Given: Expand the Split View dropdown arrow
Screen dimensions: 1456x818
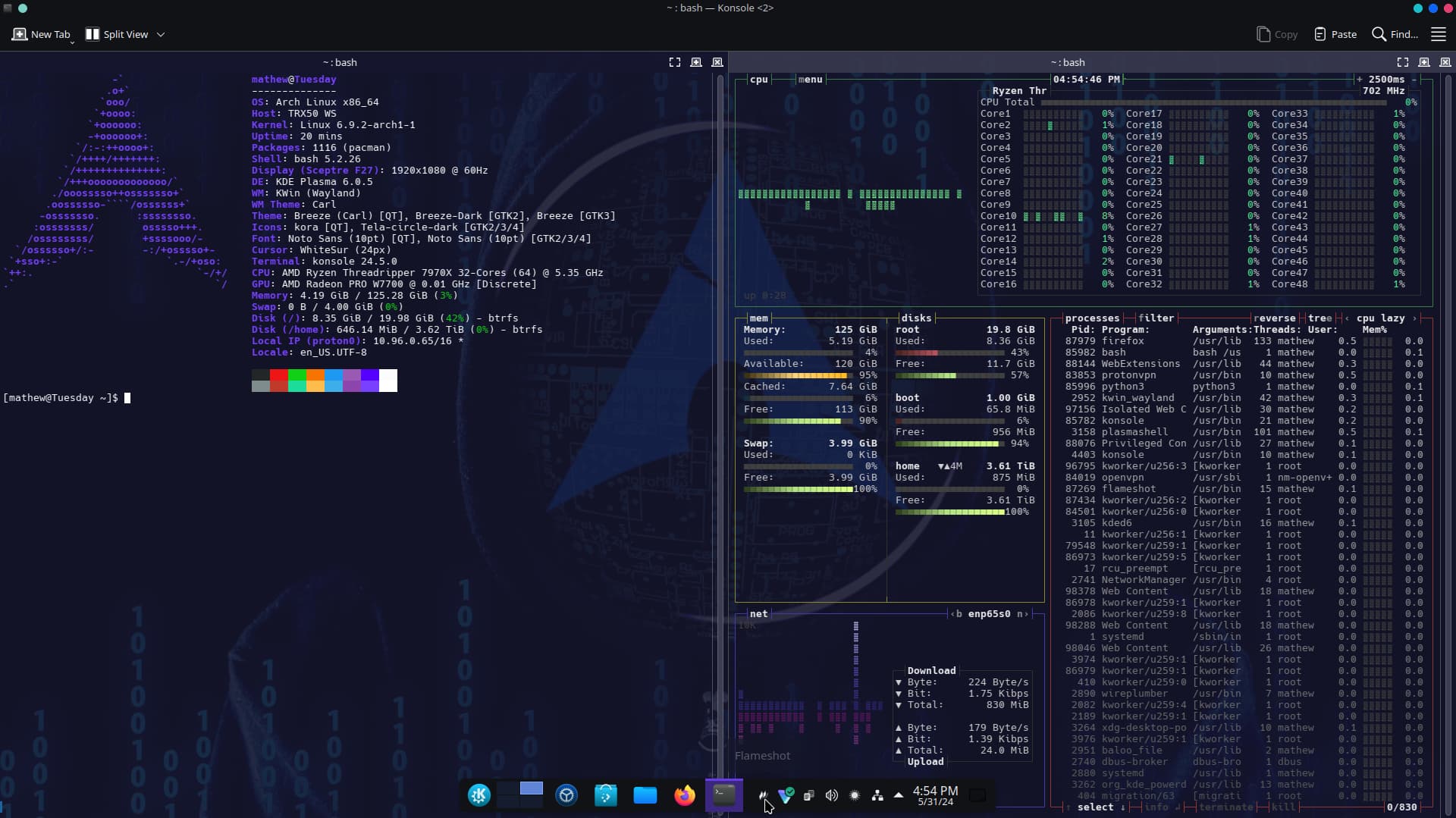Looking at the screenshot, I should click(161, 35).
